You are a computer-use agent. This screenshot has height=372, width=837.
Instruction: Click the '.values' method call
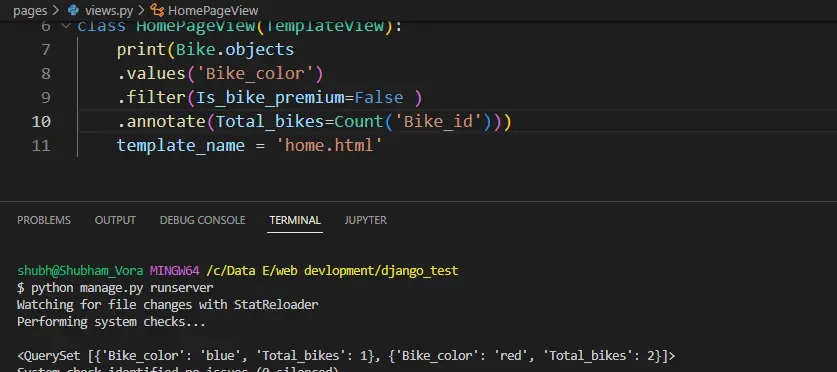(152, 74)
